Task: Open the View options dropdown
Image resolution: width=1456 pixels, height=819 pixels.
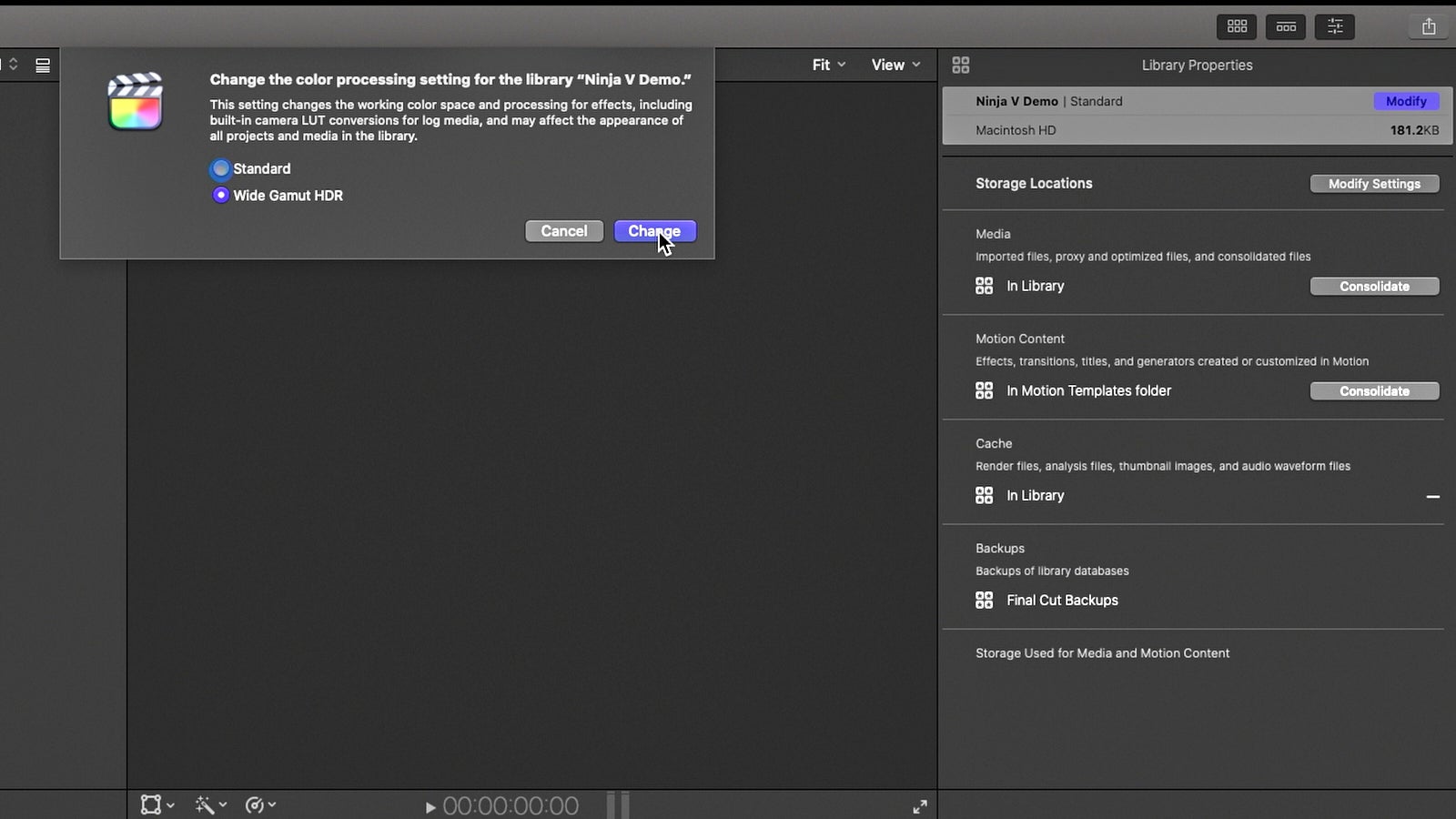Action: click(896, 65)
